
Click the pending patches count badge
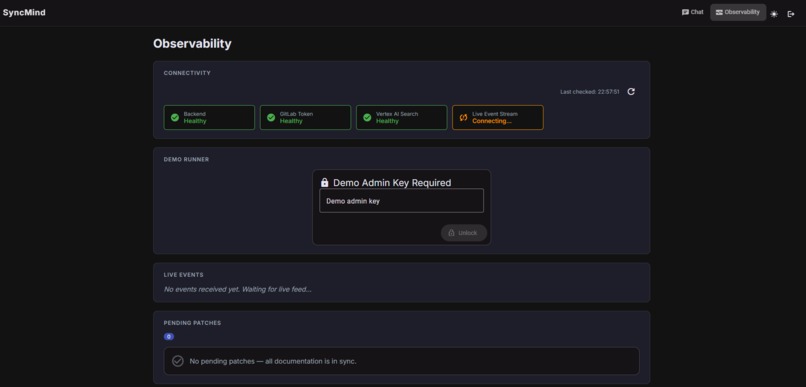(169, 337)
